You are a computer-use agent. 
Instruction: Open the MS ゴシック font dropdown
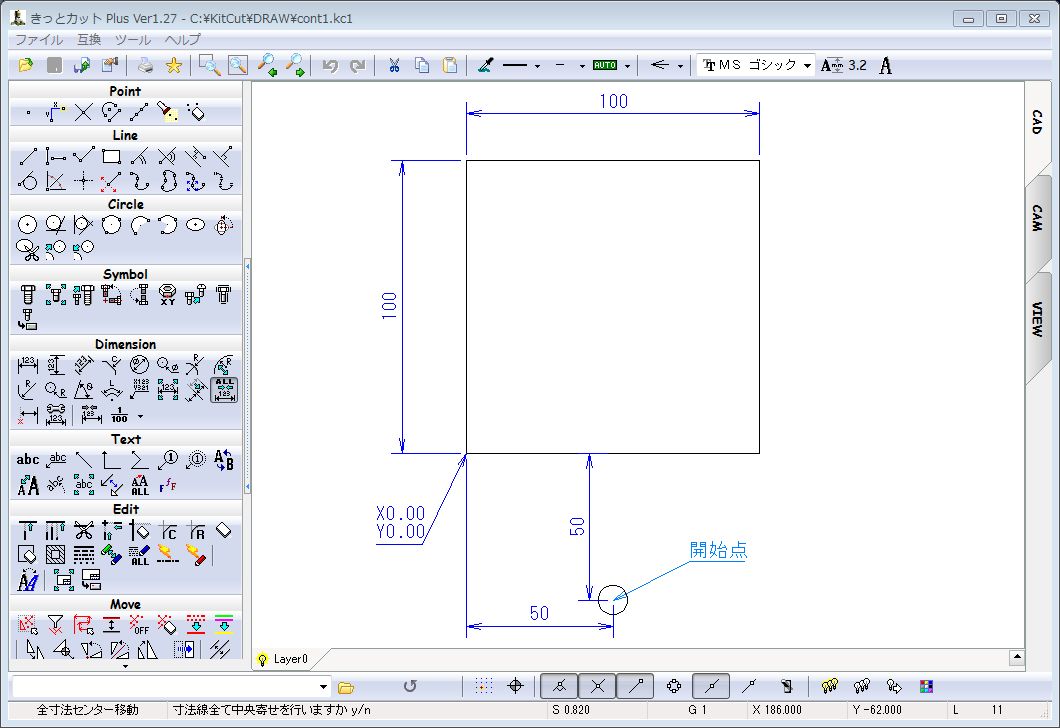click(807, 66)
